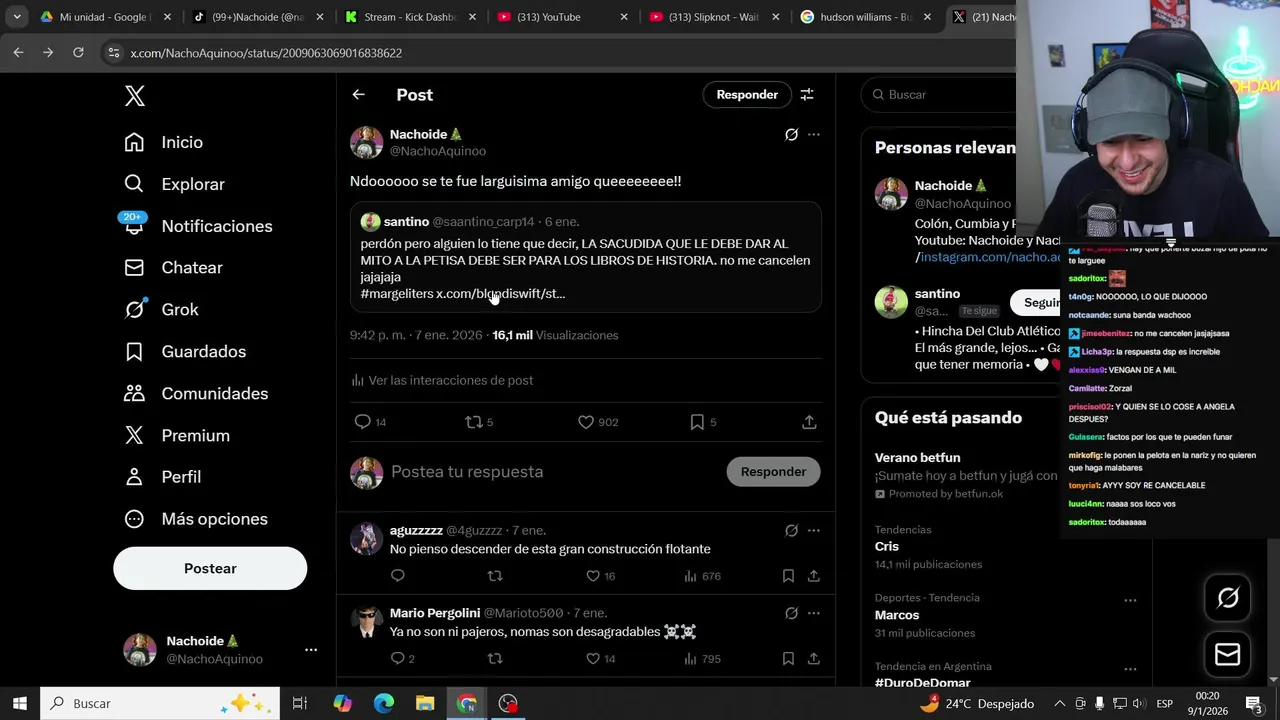Open floating Grok button
Viewport: 1280px width, 720px height.
1228,598
